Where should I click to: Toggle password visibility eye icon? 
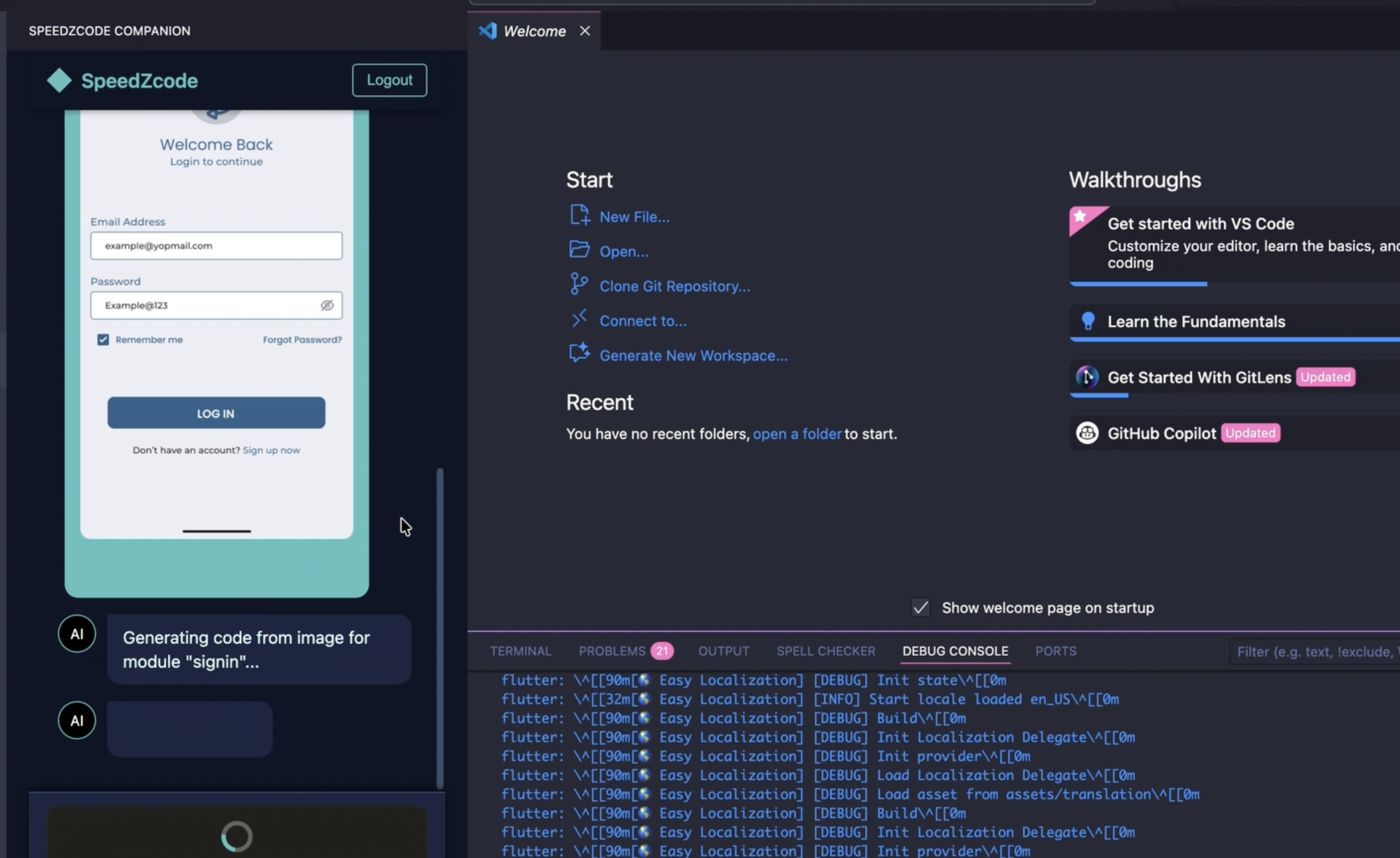click(328, 305)
